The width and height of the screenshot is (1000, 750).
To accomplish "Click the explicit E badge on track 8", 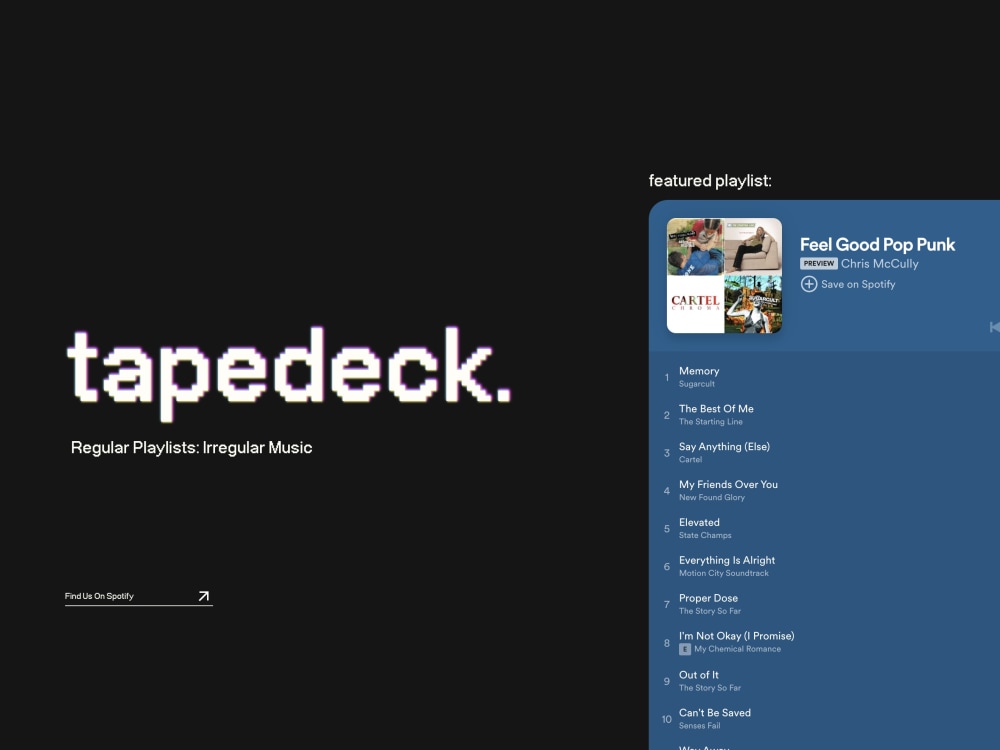I will pos(684,649).
